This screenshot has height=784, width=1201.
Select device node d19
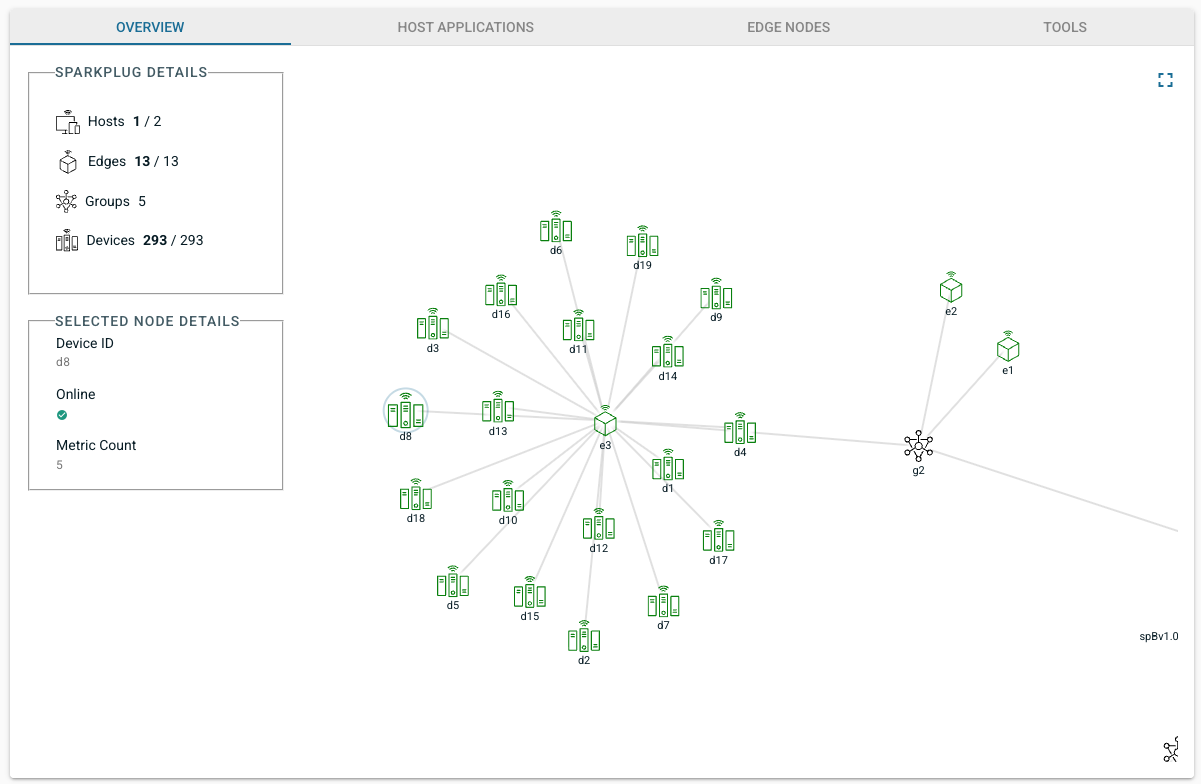coord(643,242)
